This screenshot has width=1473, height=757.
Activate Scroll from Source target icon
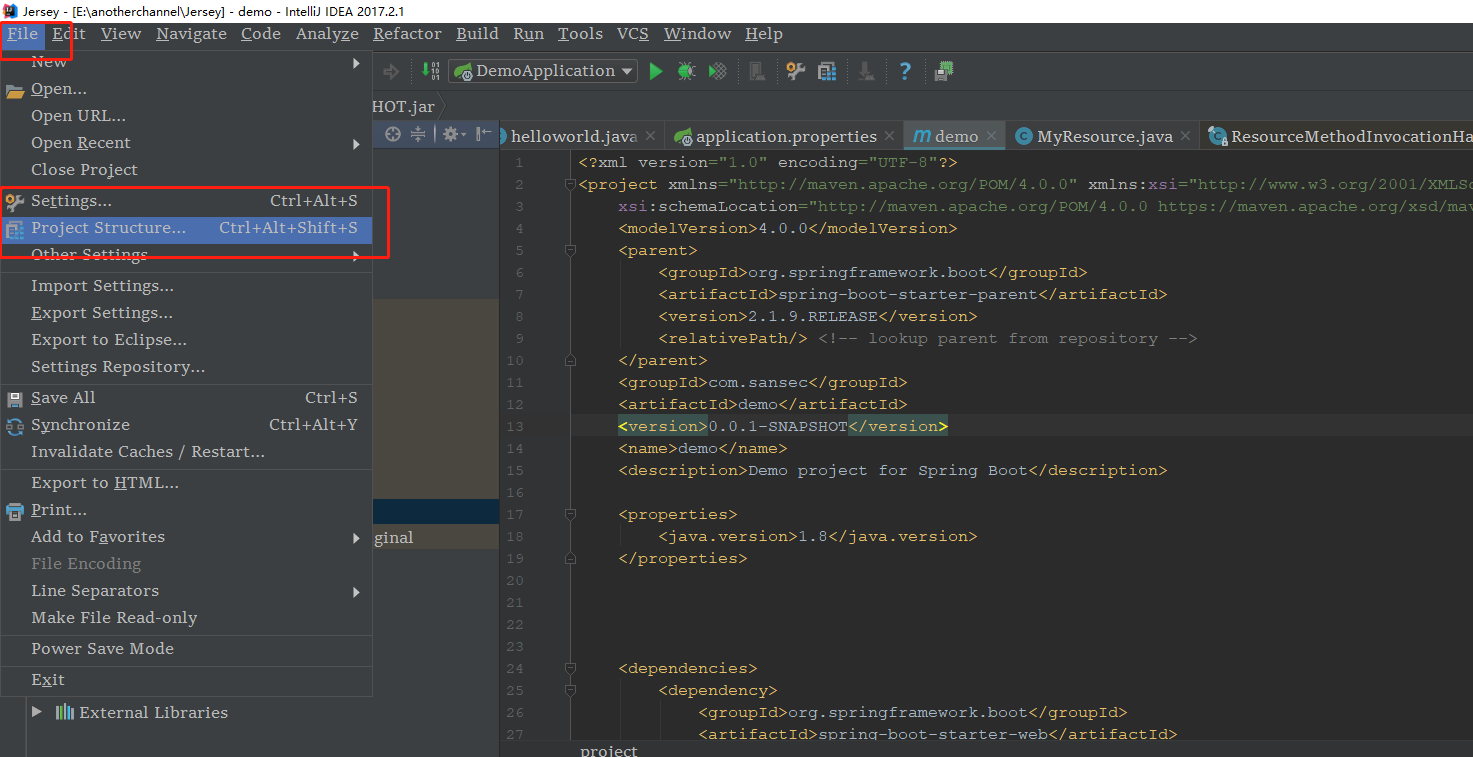click(391, 135)
